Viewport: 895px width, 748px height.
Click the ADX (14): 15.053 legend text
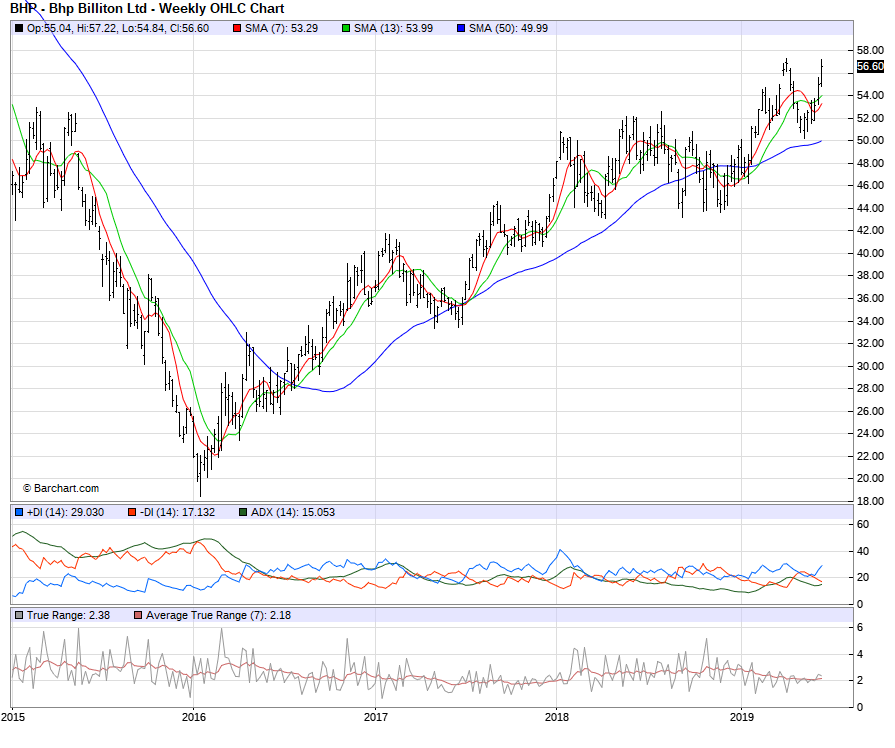pyautogui.click(x=292, y=512)
